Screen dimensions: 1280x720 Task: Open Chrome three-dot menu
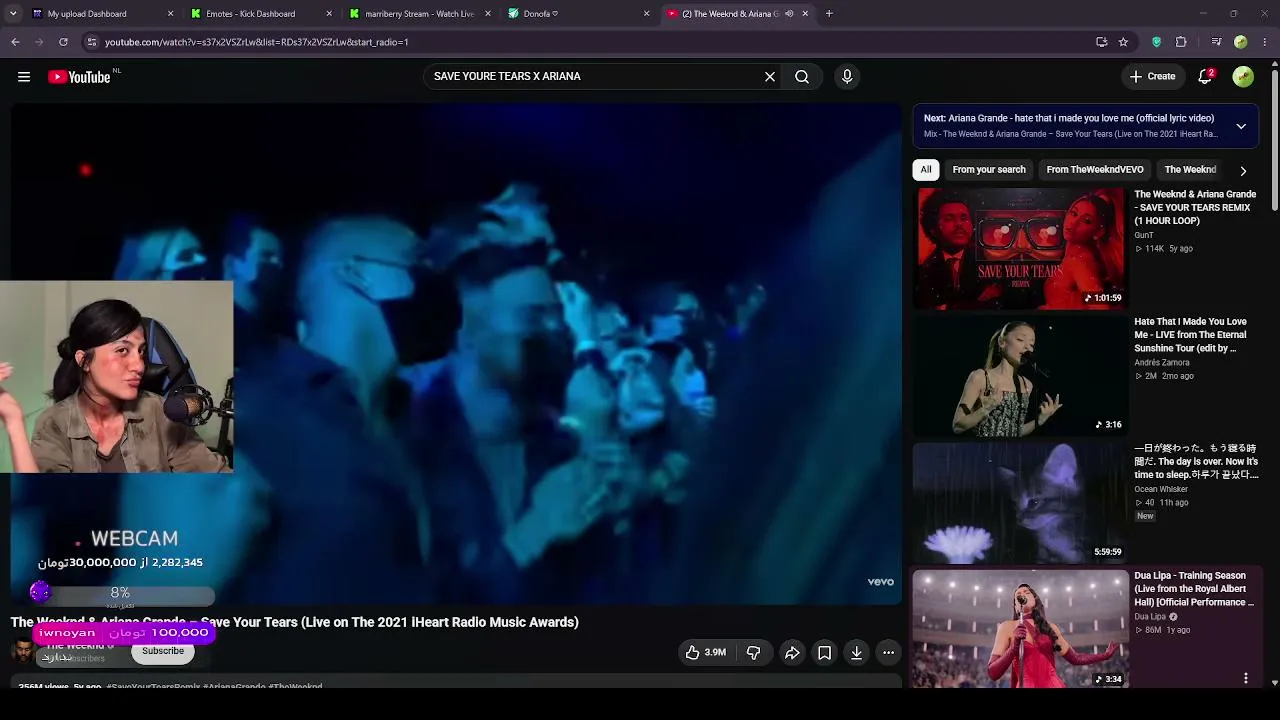point(1265,42)
